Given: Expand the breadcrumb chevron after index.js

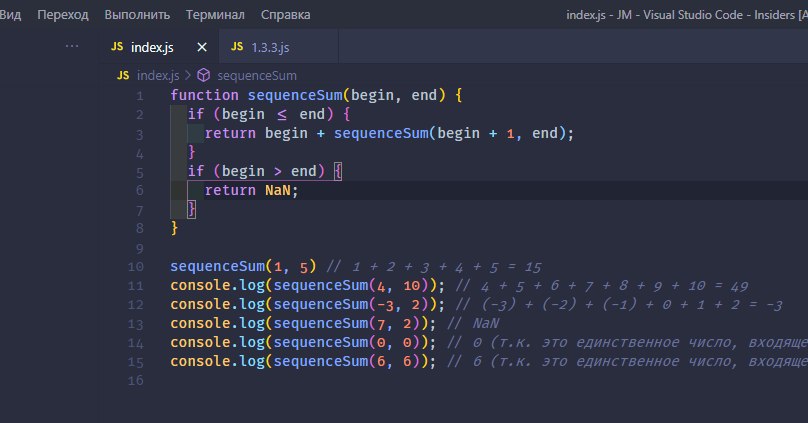Looking at the screenshot, I should (188, 76).
